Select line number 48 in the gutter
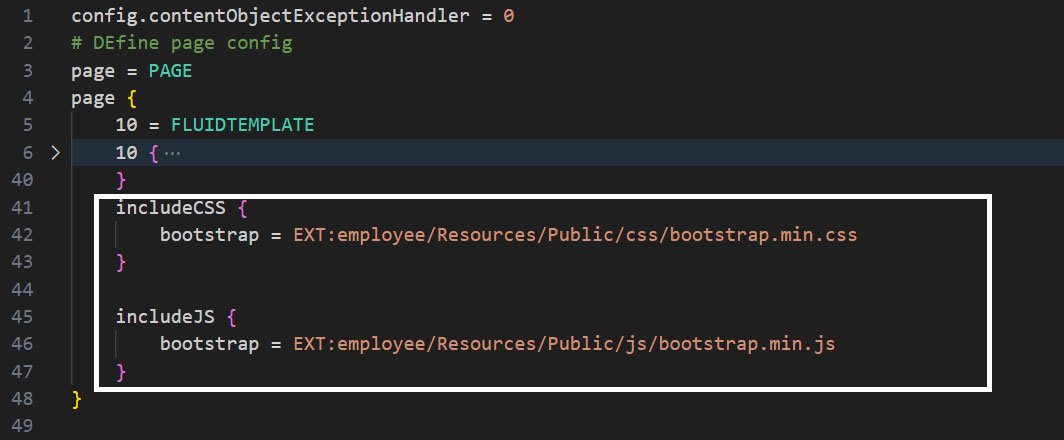 click(23, 399)
